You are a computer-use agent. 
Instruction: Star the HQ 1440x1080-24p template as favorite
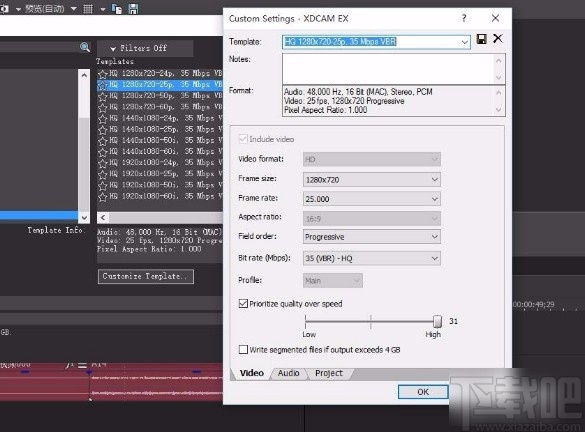[x=103, y=119]
